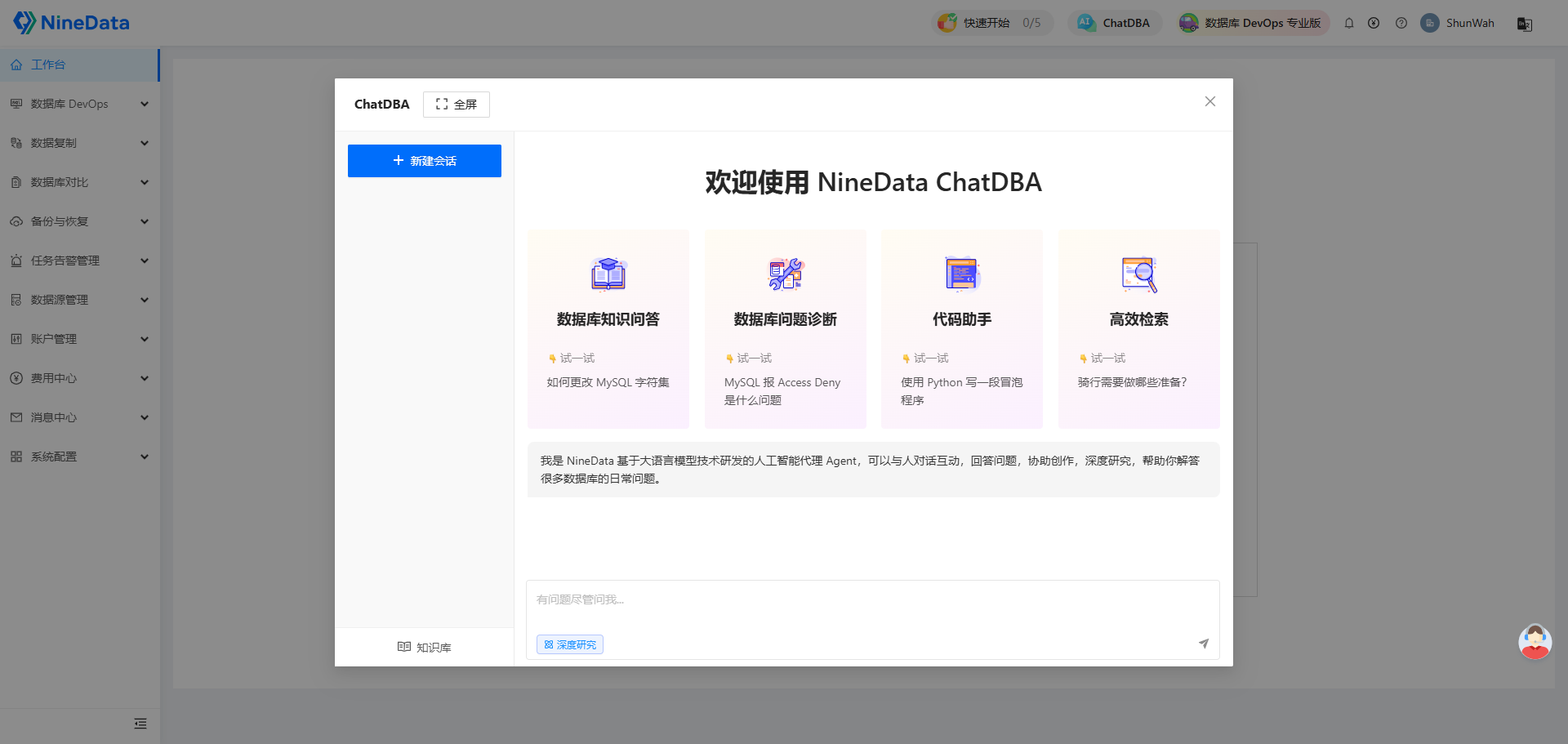1568x744 pixels.
Task: Expand the 消息中心 menu
Action: point(79,417)
